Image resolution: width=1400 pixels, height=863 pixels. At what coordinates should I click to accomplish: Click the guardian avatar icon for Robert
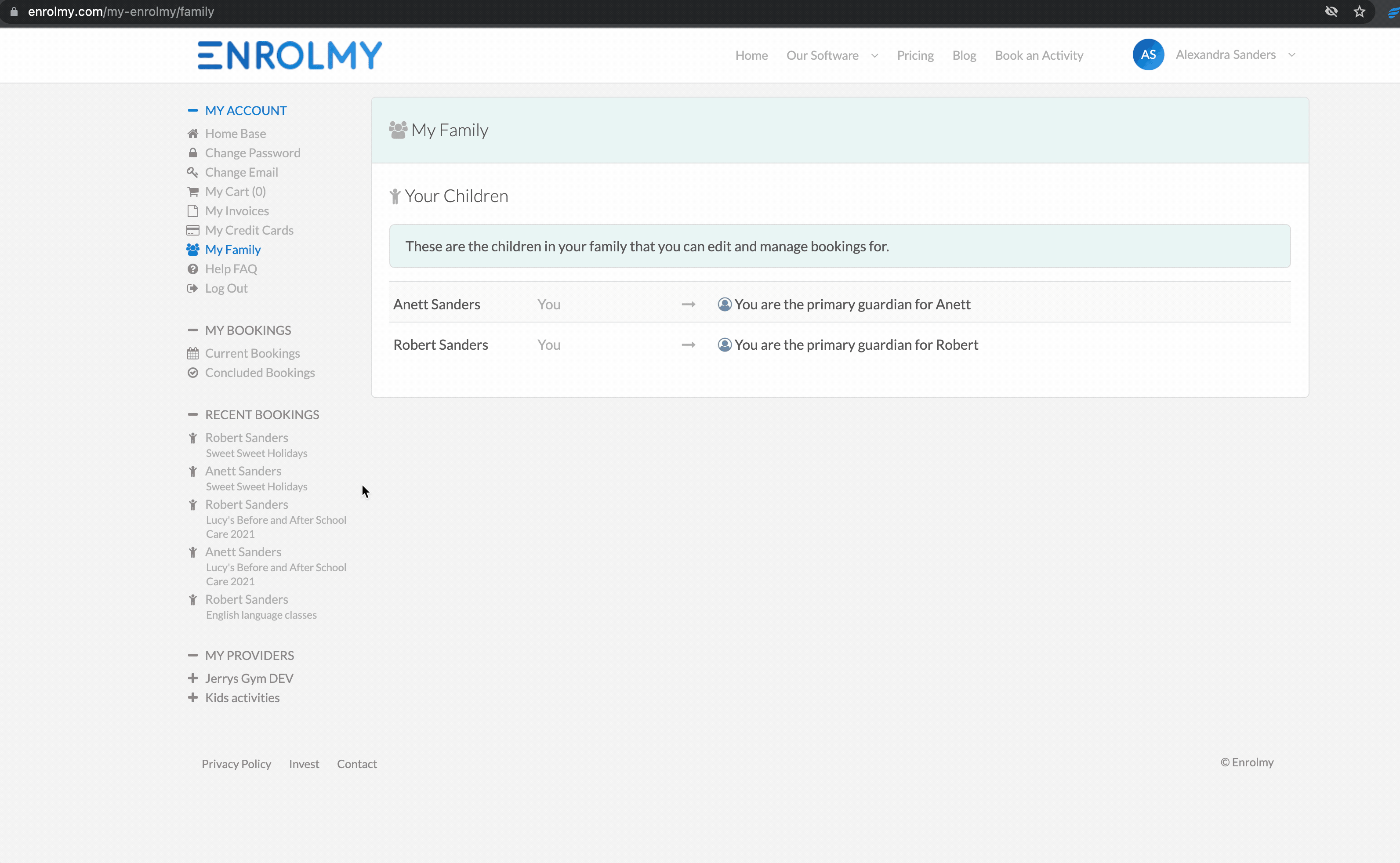(x=724, y=345)
